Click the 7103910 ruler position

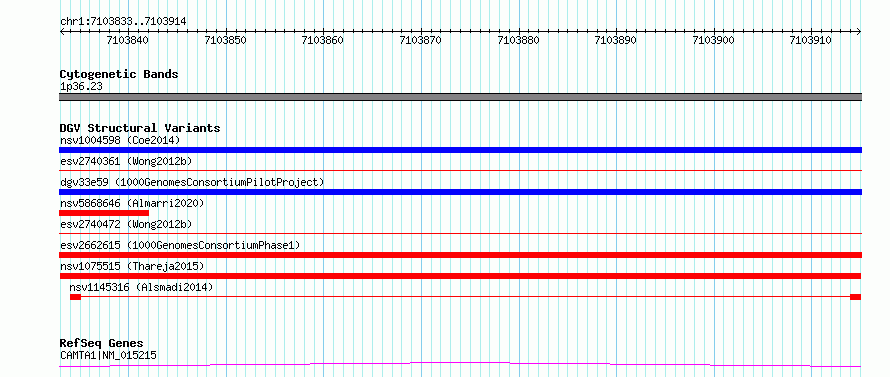click(x=811, y=40)
